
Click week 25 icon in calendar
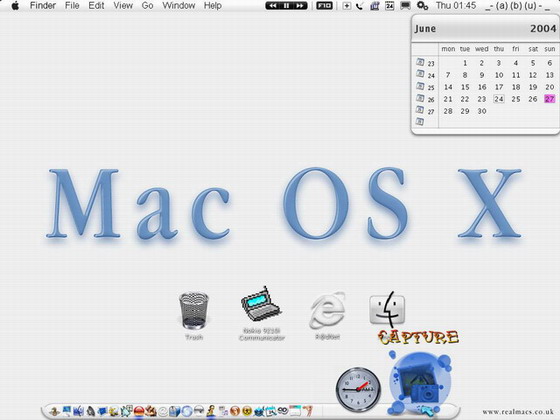[x=420, y=86]
